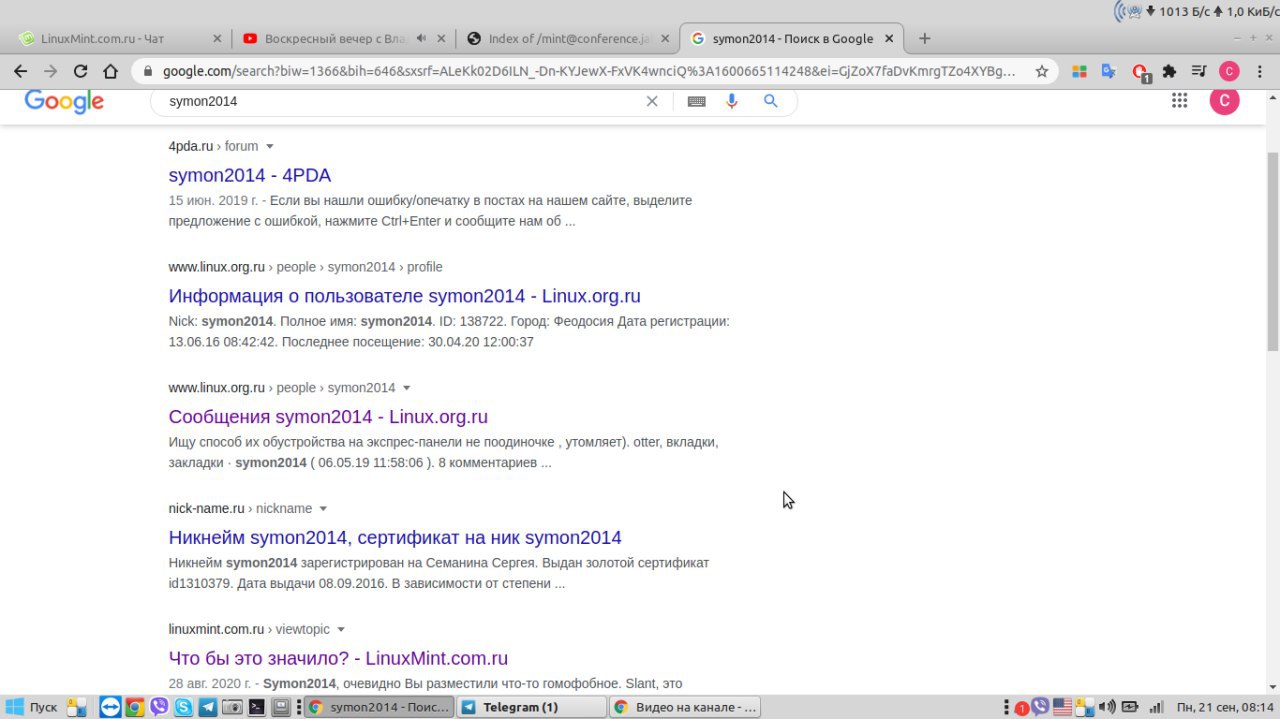
Task: Open the volume control in tray
Action: tap(1108, 707)
